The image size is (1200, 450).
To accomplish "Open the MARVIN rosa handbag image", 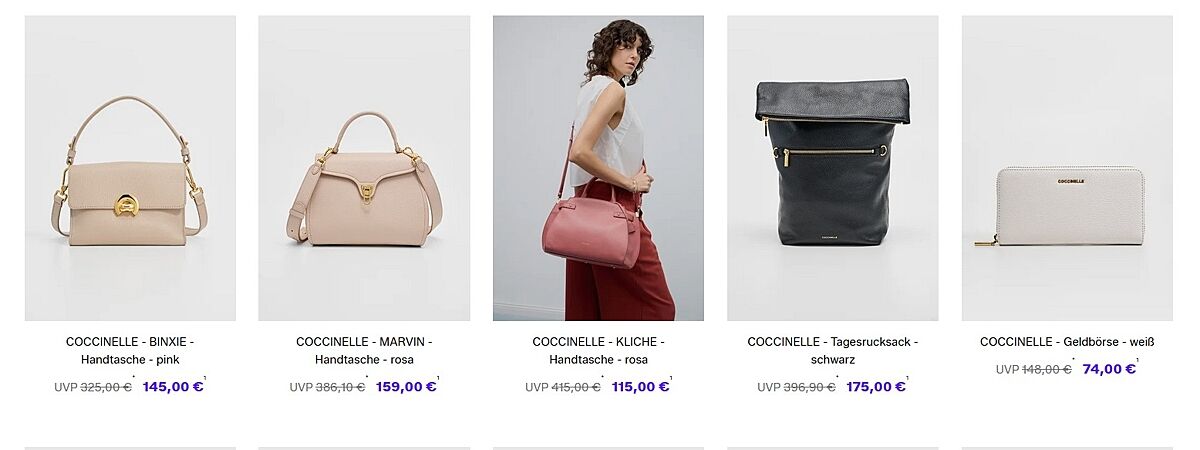I will coord(364,168).
